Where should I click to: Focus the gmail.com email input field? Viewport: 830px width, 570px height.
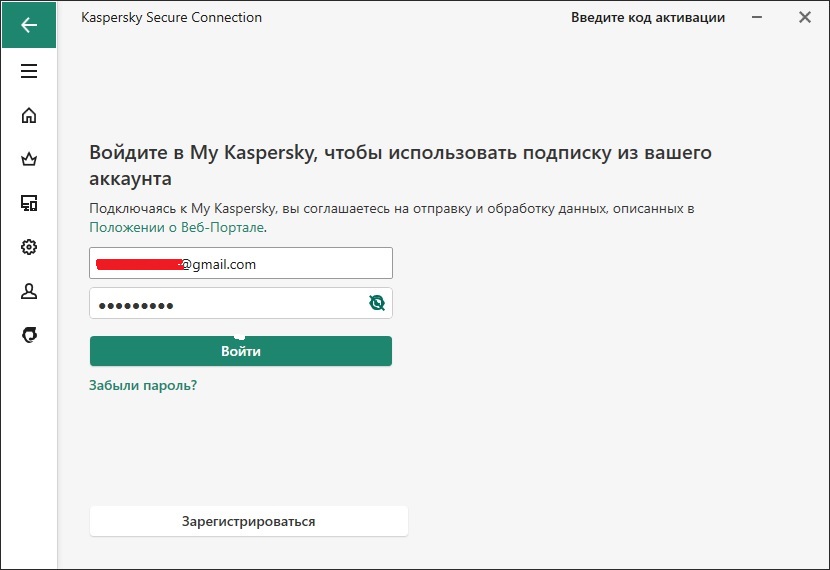tap(241, 263)
